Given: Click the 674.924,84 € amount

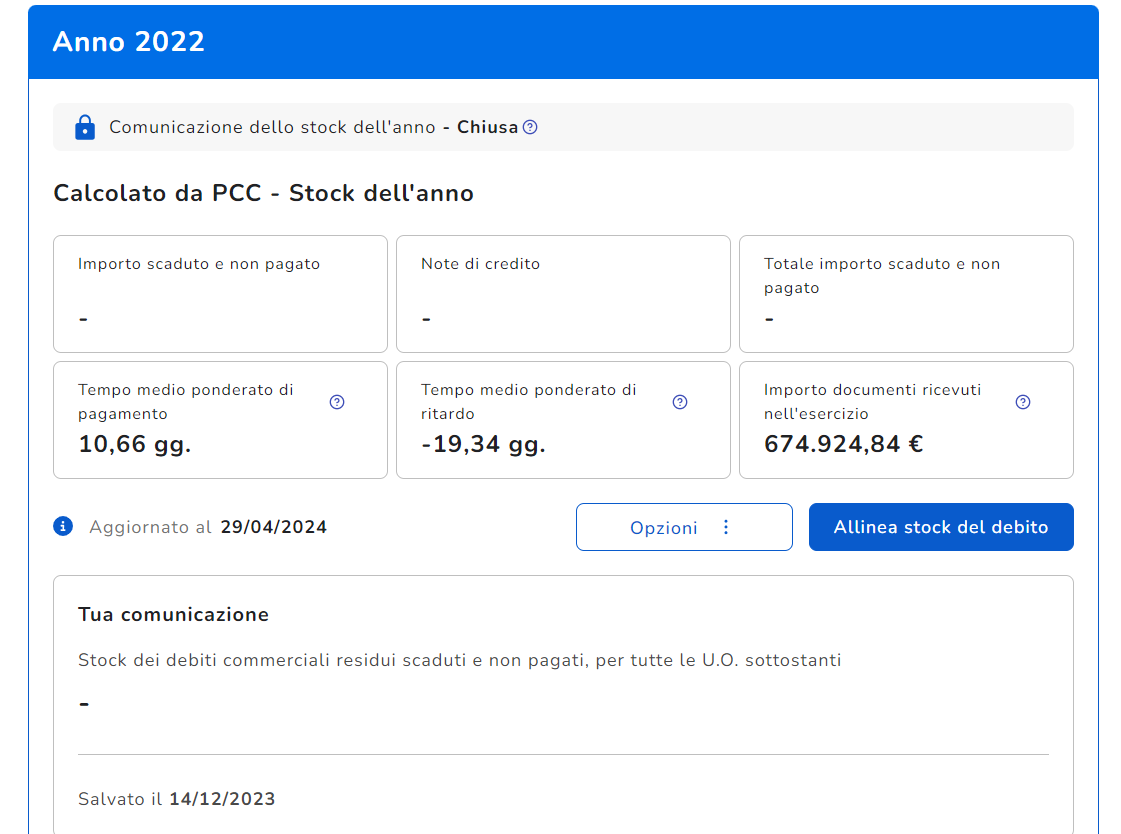Looking at the screenshot, I should click(x=843, y=444).
